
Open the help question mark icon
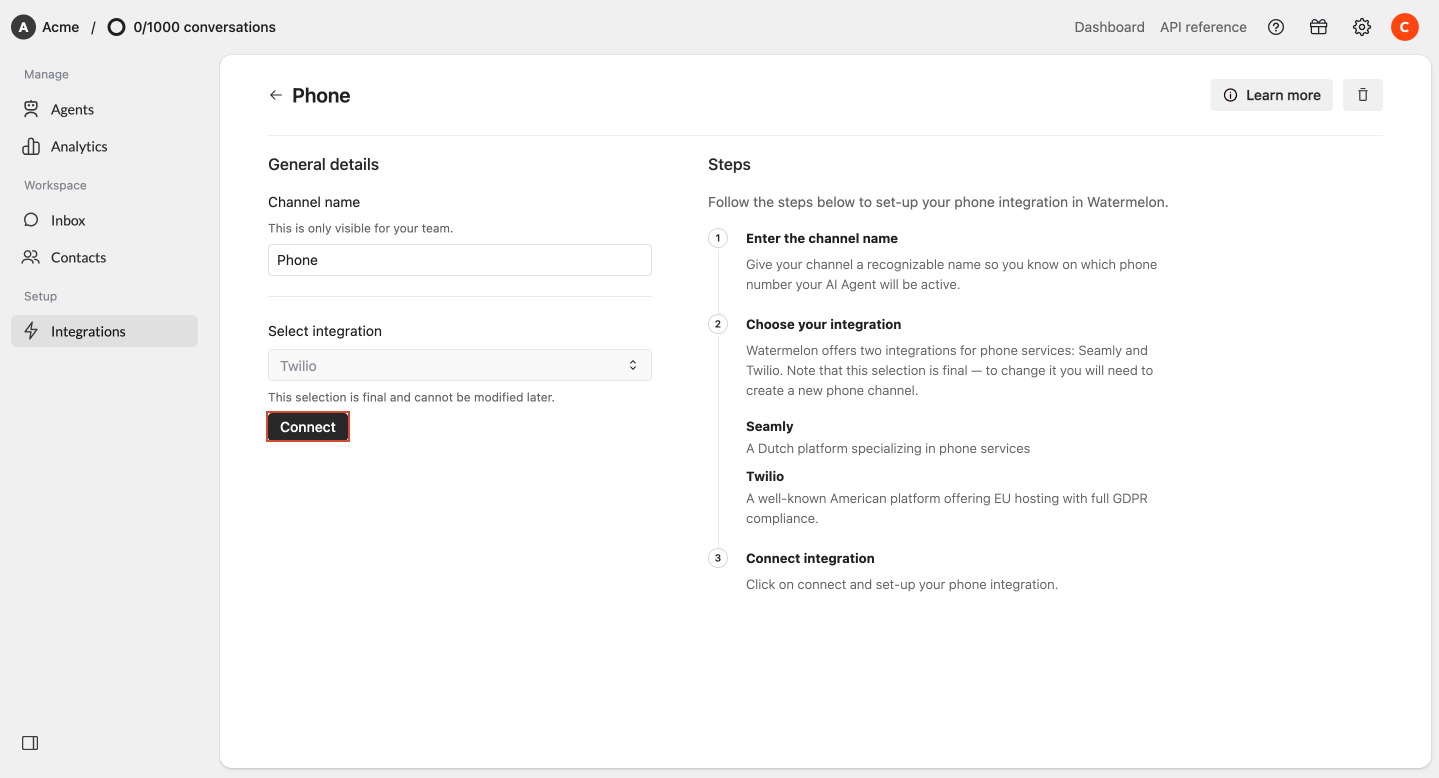(x=1276, y=27)
